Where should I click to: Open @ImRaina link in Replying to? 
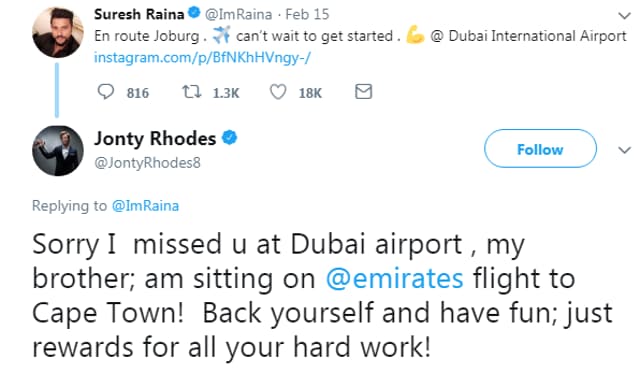point(145,206)
